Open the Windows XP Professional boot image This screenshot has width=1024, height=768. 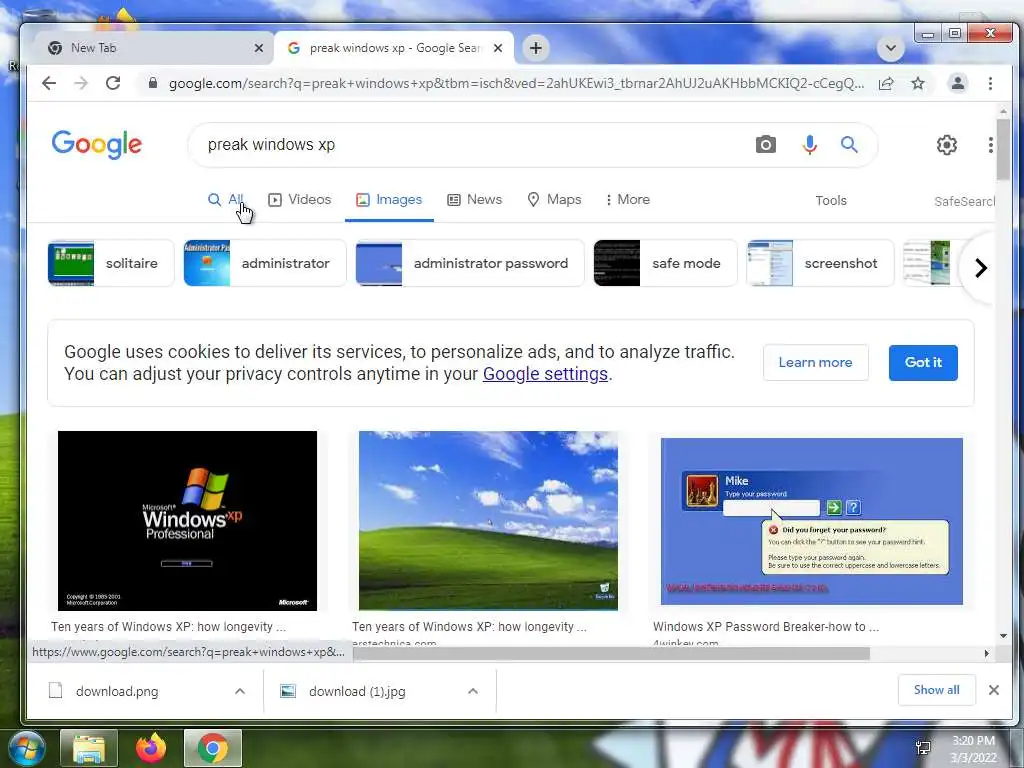187,520
